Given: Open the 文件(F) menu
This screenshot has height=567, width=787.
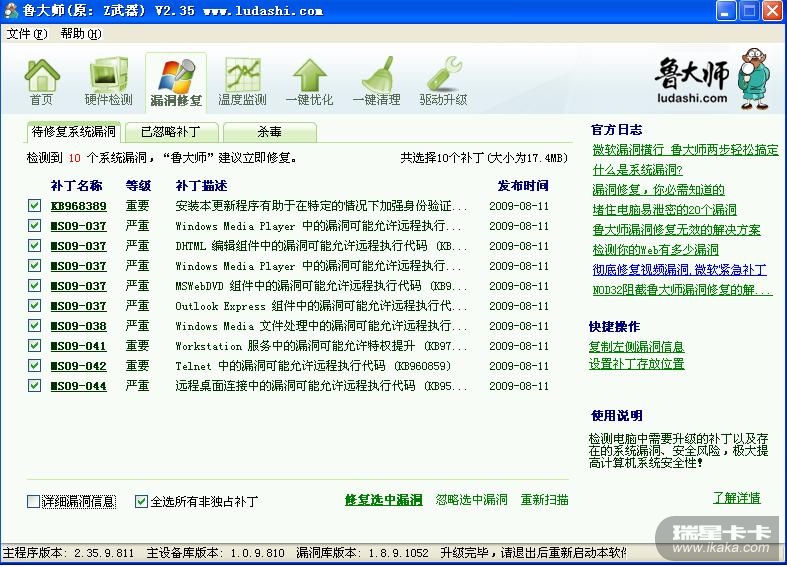Looking at the screenshot, I should 27,34.
